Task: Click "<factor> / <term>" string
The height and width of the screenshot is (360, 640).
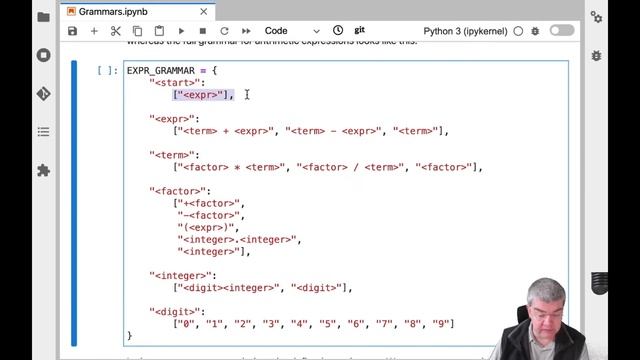Action: coord(350,167)
